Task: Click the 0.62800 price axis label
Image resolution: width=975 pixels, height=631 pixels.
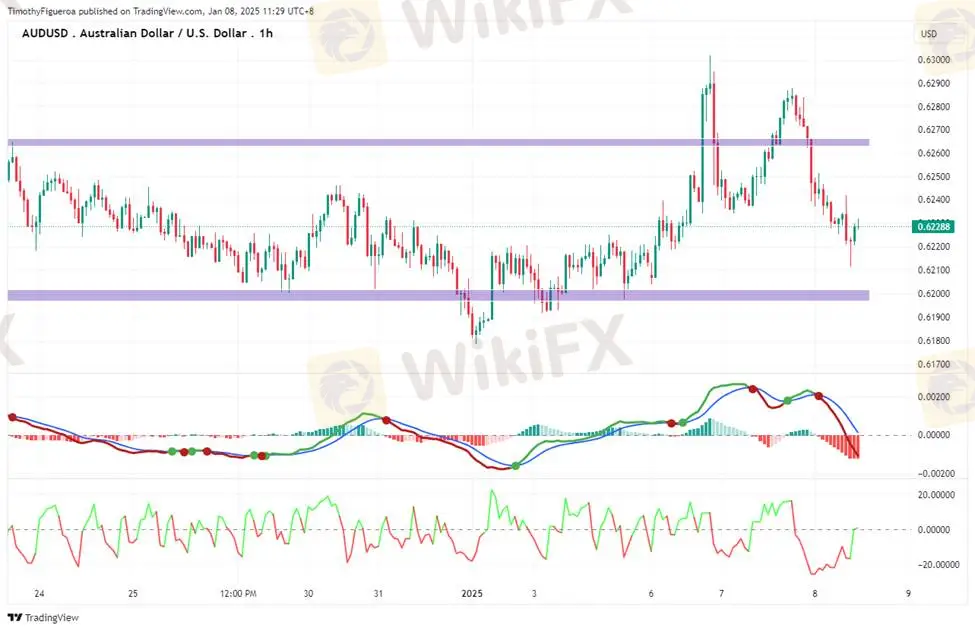Action: coord(934,107)
